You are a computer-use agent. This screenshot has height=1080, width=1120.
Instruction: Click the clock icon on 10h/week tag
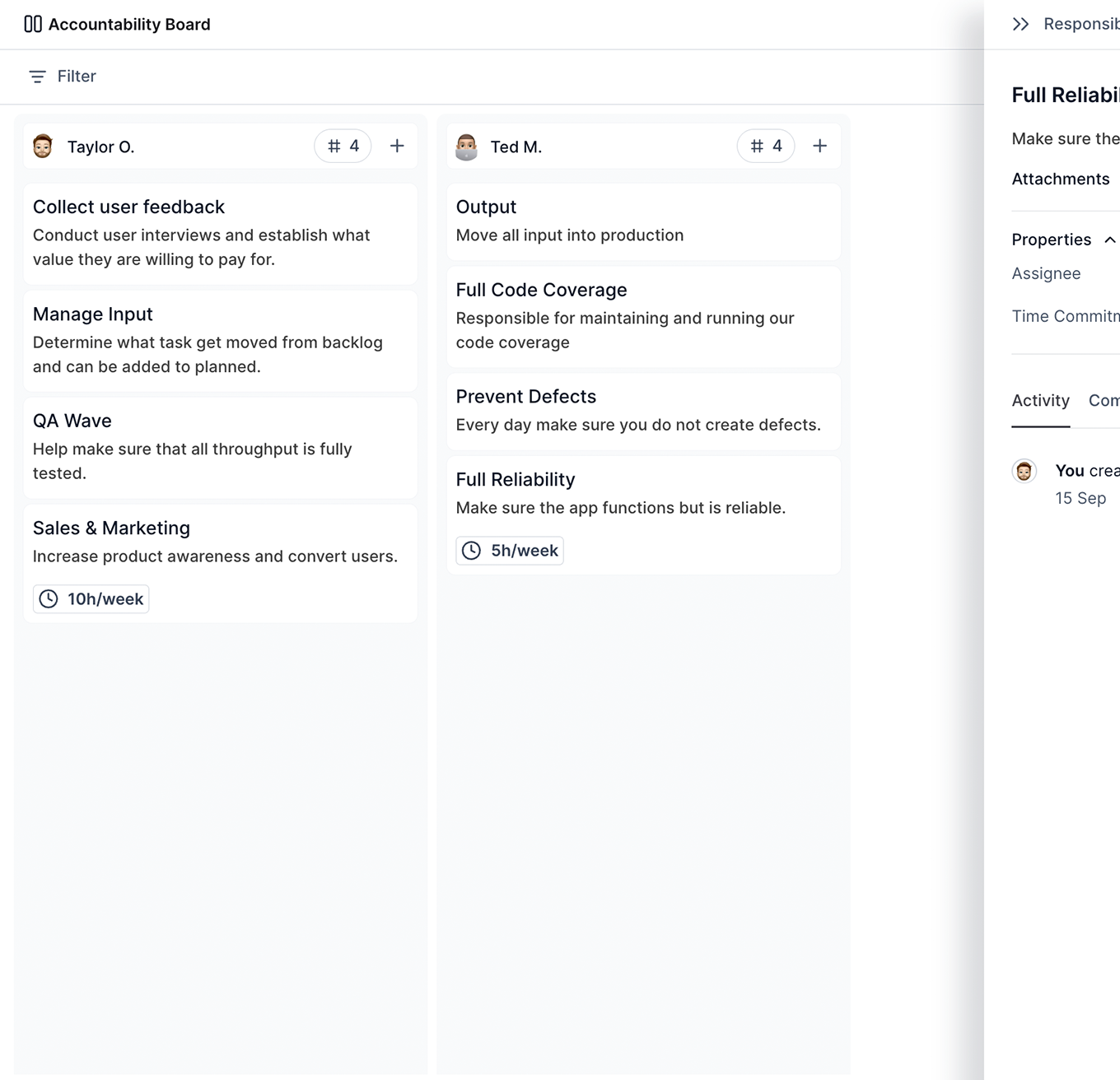(x=49, y=598)
